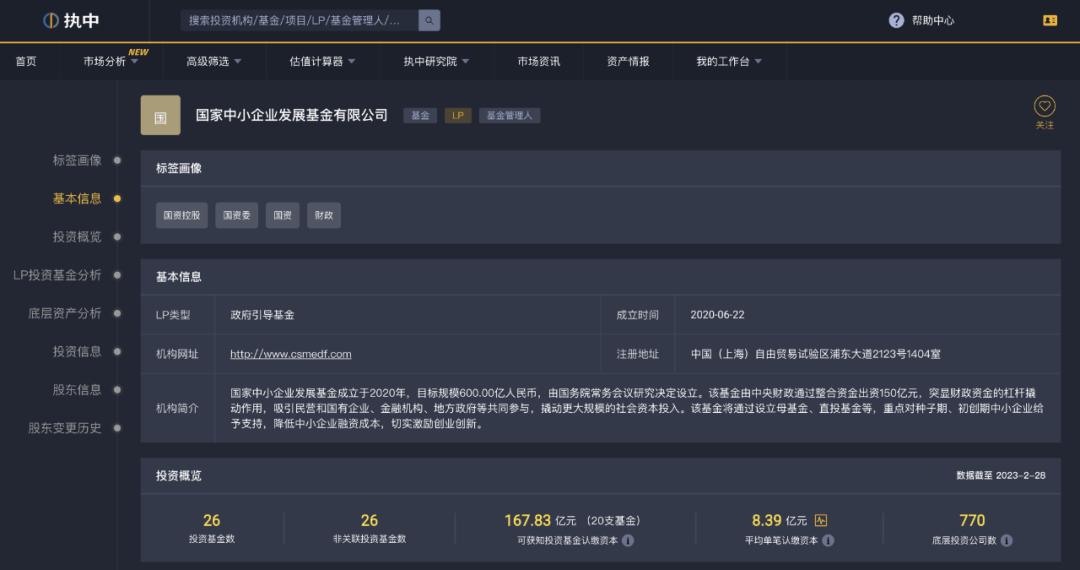Jump to 股东变更历史 in the sidebar
Viewport: 1080px width, 570px height.
pyautogui.click(x=65, y=428)
